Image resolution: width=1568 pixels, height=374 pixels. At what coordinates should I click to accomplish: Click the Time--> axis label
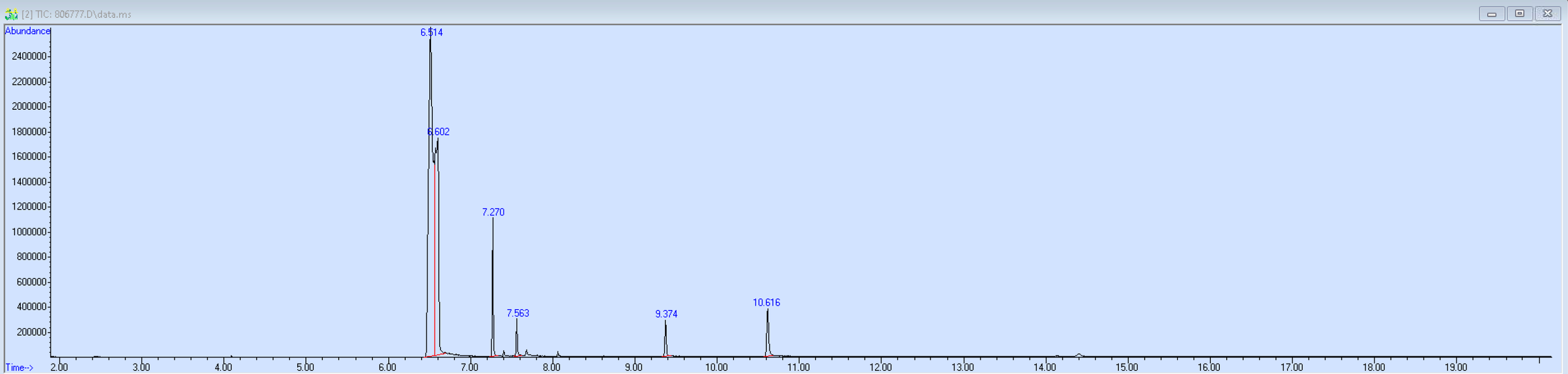coord(19,368)
